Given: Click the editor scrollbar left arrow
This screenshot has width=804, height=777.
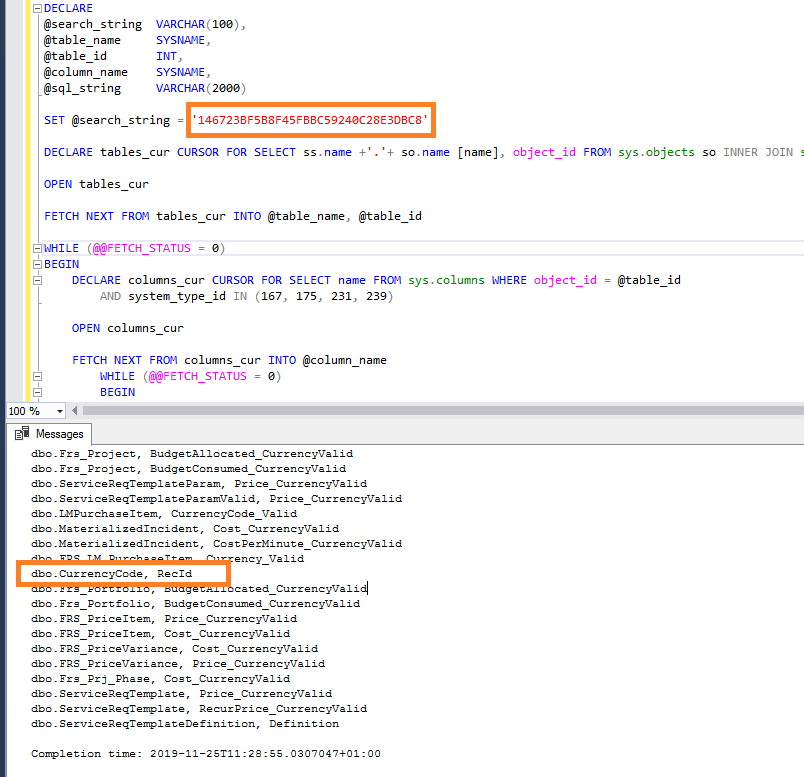Looking at the screenshot, I should [74, 410].
